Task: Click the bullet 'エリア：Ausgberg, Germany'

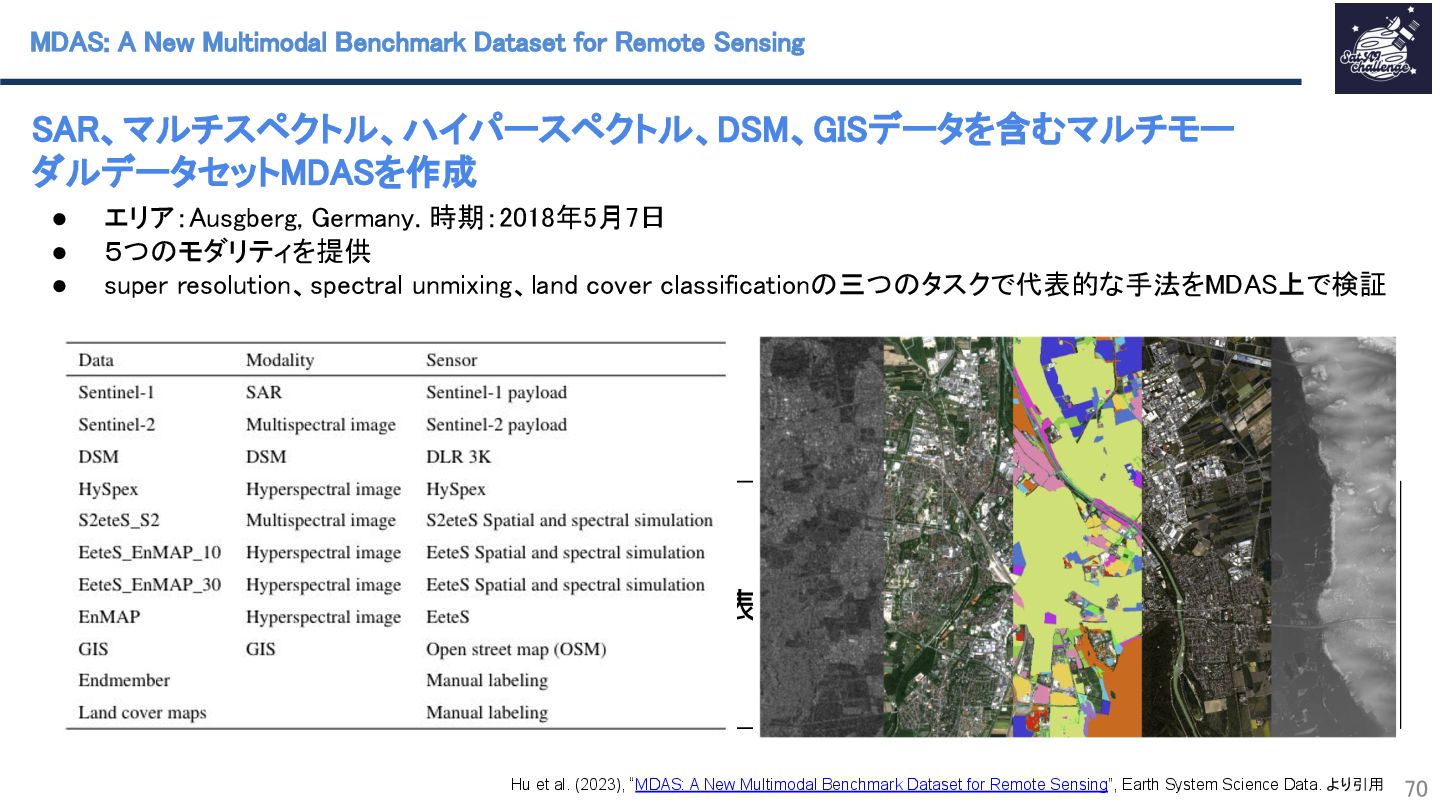Action: point(384,217)
